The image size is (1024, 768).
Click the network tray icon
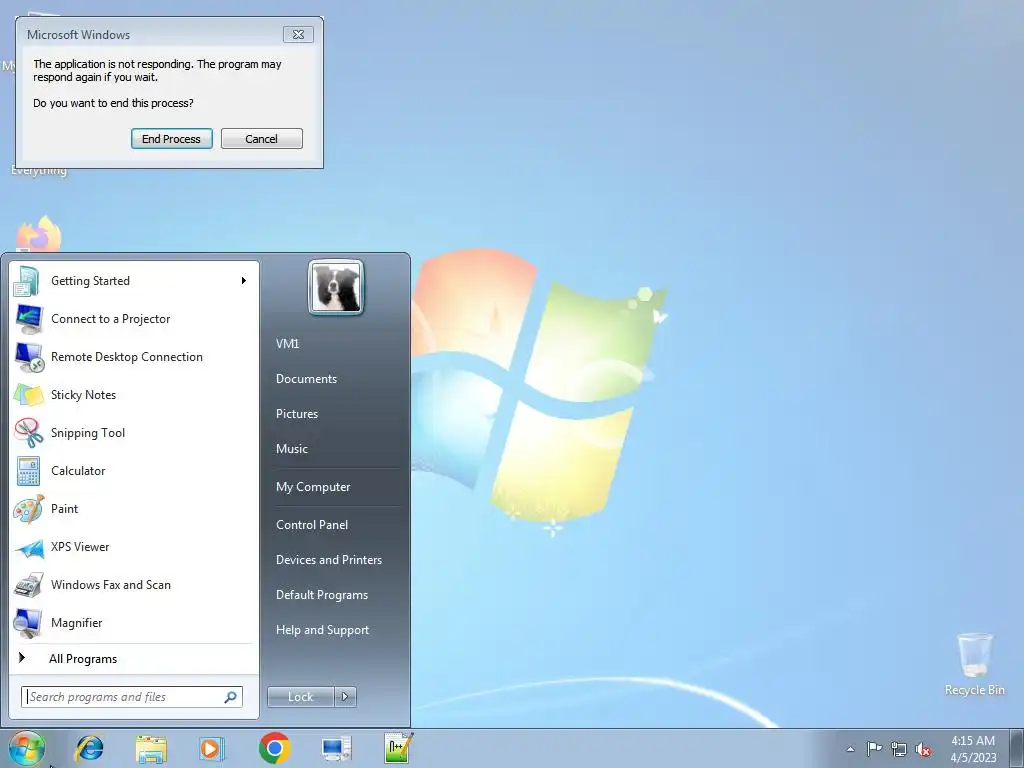[899, 749]
